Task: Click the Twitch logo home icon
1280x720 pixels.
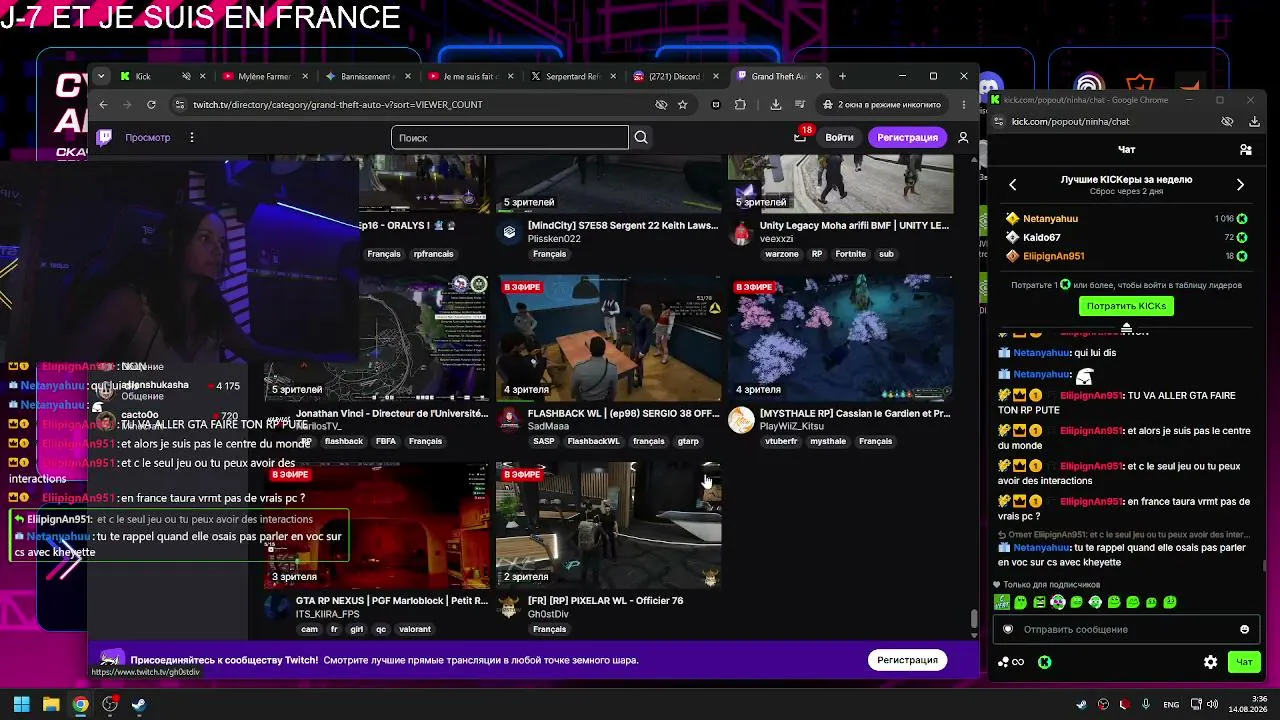Action: [104, 137]
